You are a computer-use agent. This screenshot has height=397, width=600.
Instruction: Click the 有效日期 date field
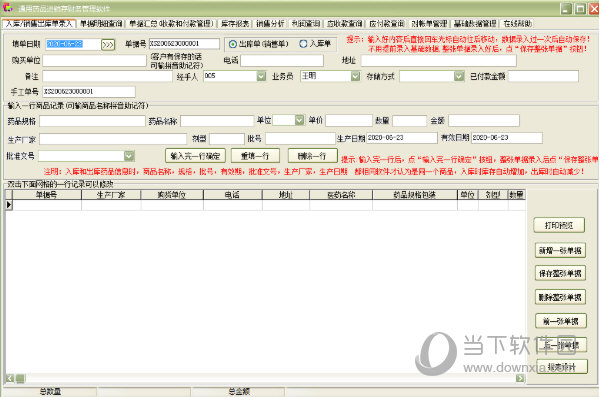pos(507,138)
